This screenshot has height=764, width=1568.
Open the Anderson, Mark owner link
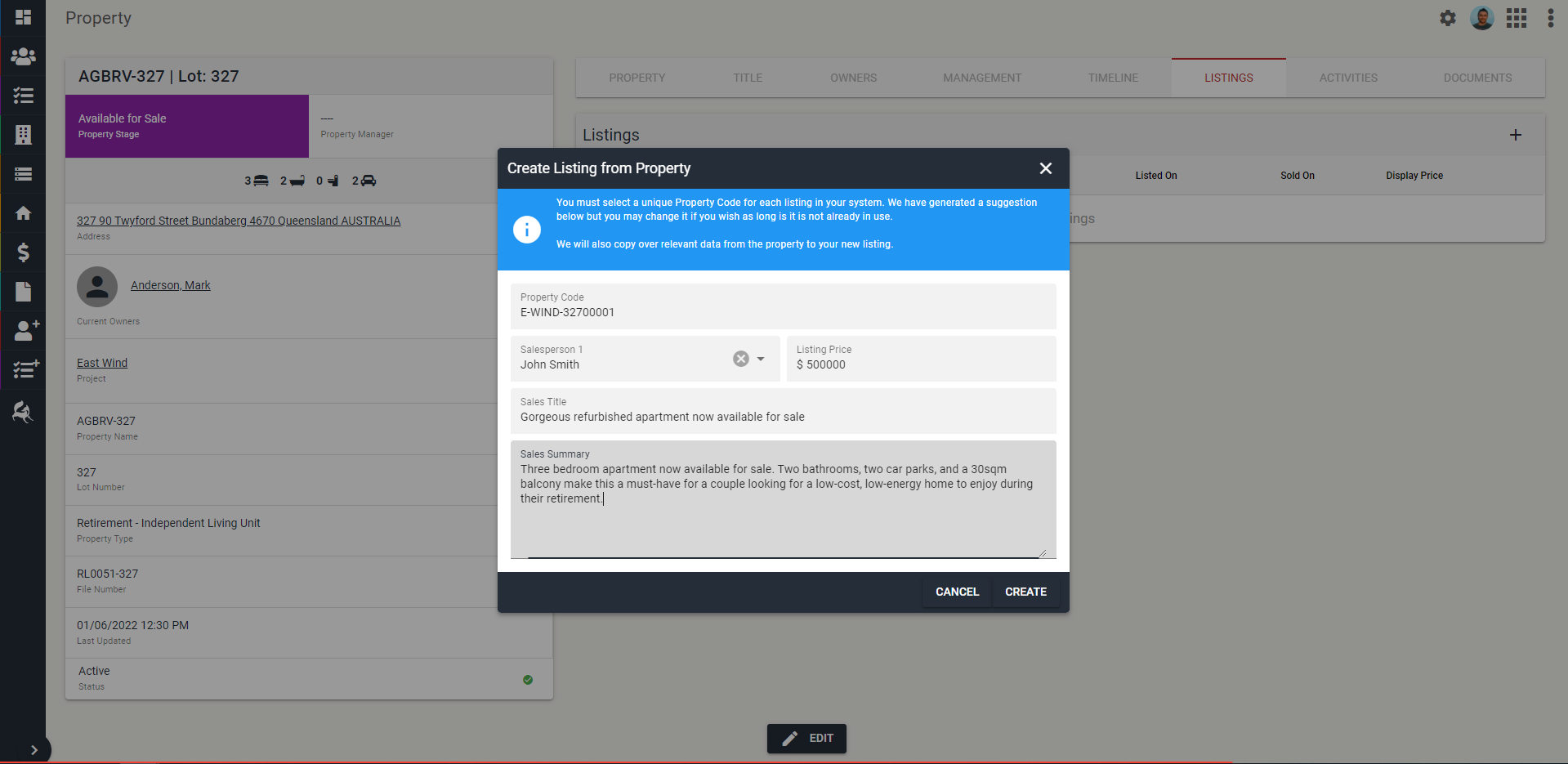pos(170,285)
